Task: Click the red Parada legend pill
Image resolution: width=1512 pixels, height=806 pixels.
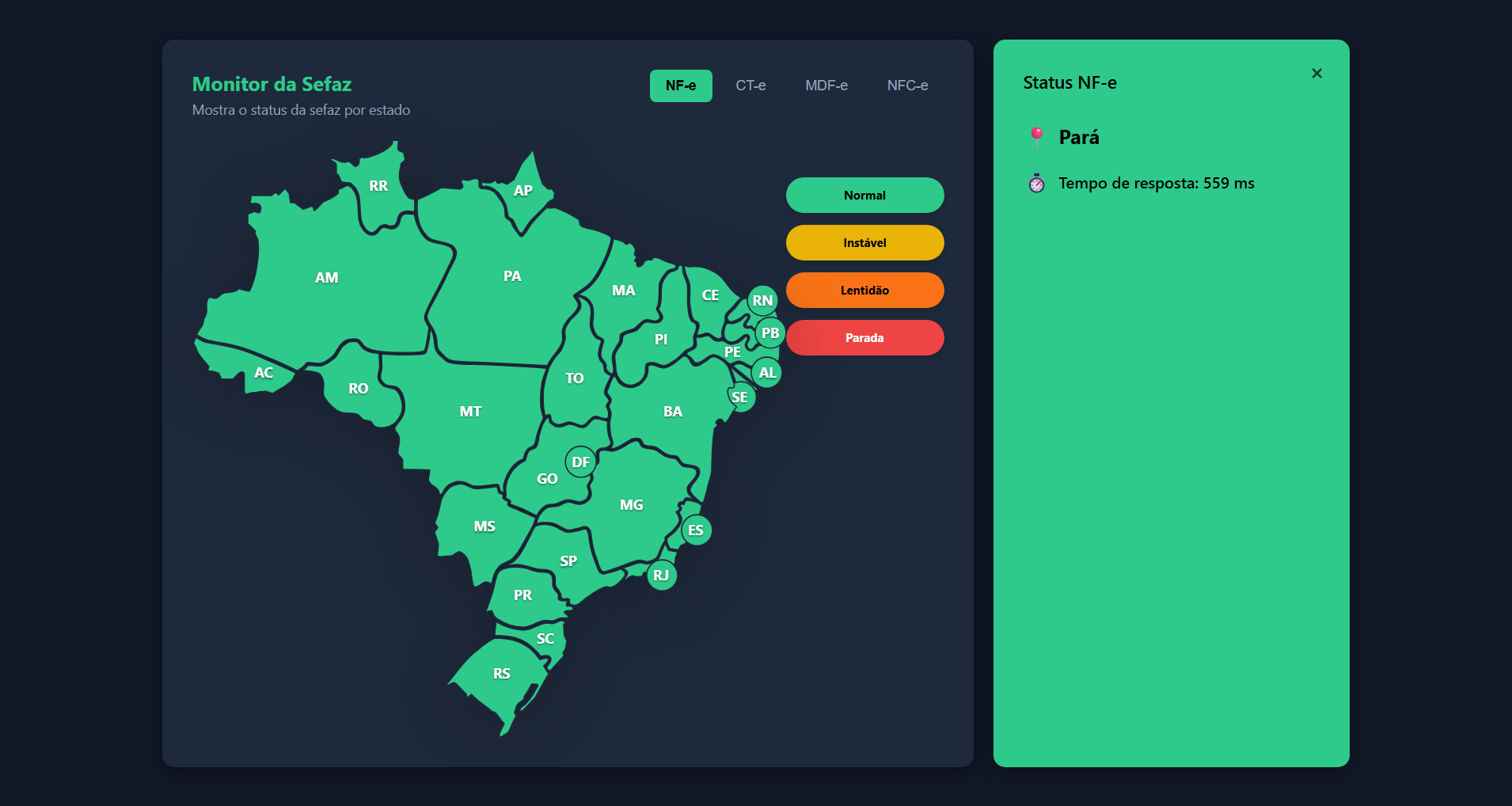Action: tap(864, 338)
